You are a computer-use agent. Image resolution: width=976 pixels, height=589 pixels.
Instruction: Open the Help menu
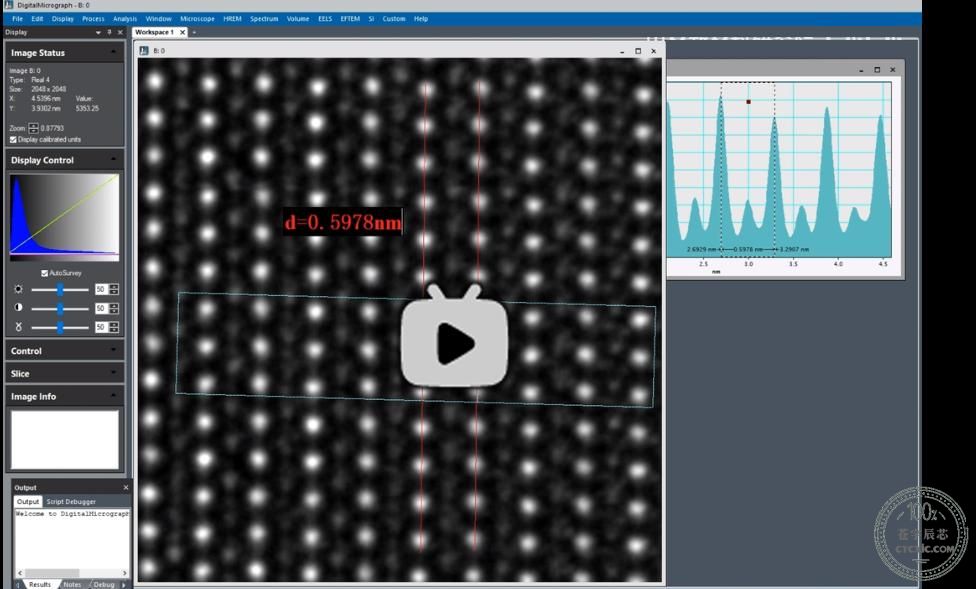pos(421,19)
